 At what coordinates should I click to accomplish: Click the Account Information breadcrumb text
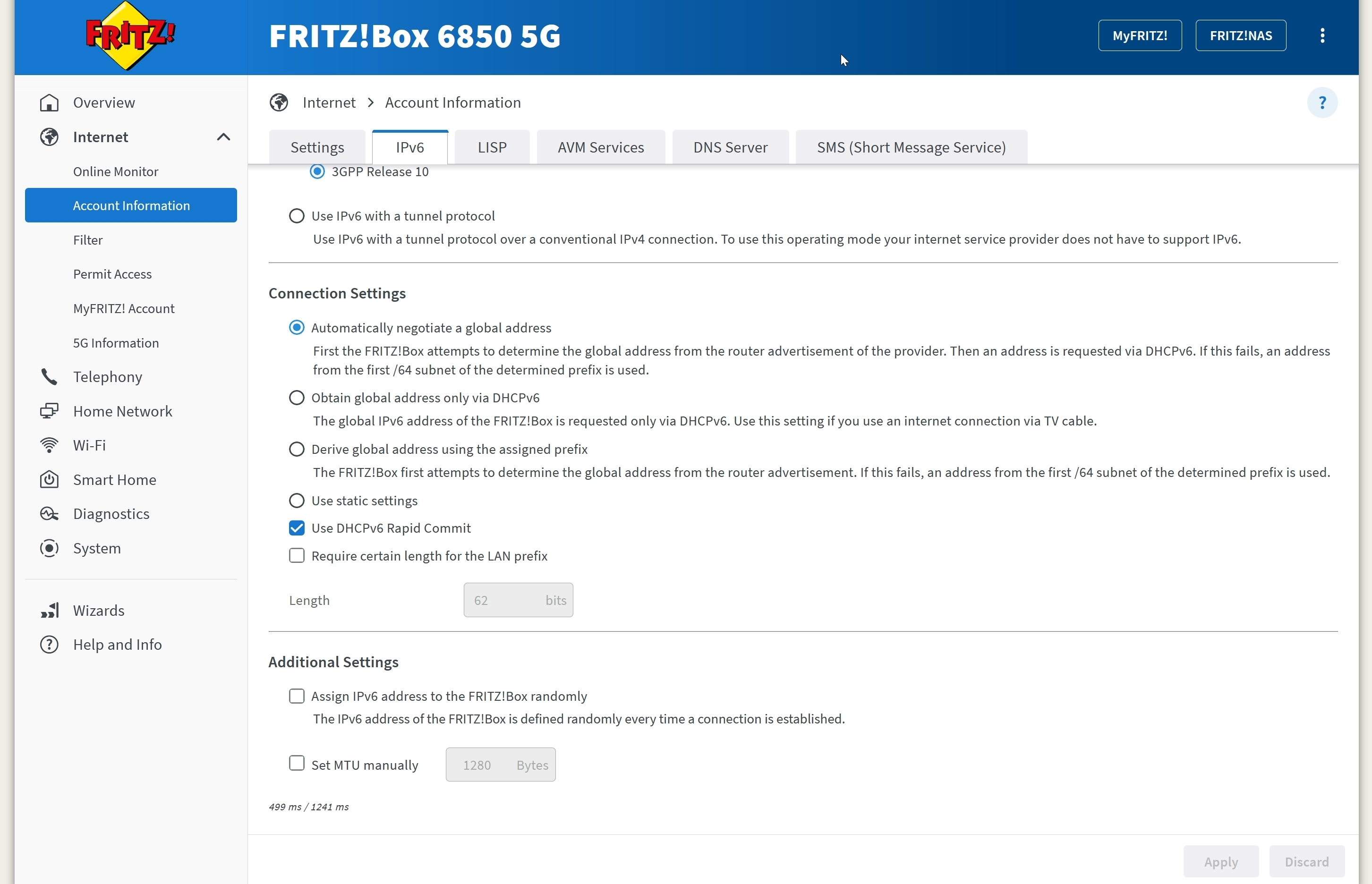(453, 103)
